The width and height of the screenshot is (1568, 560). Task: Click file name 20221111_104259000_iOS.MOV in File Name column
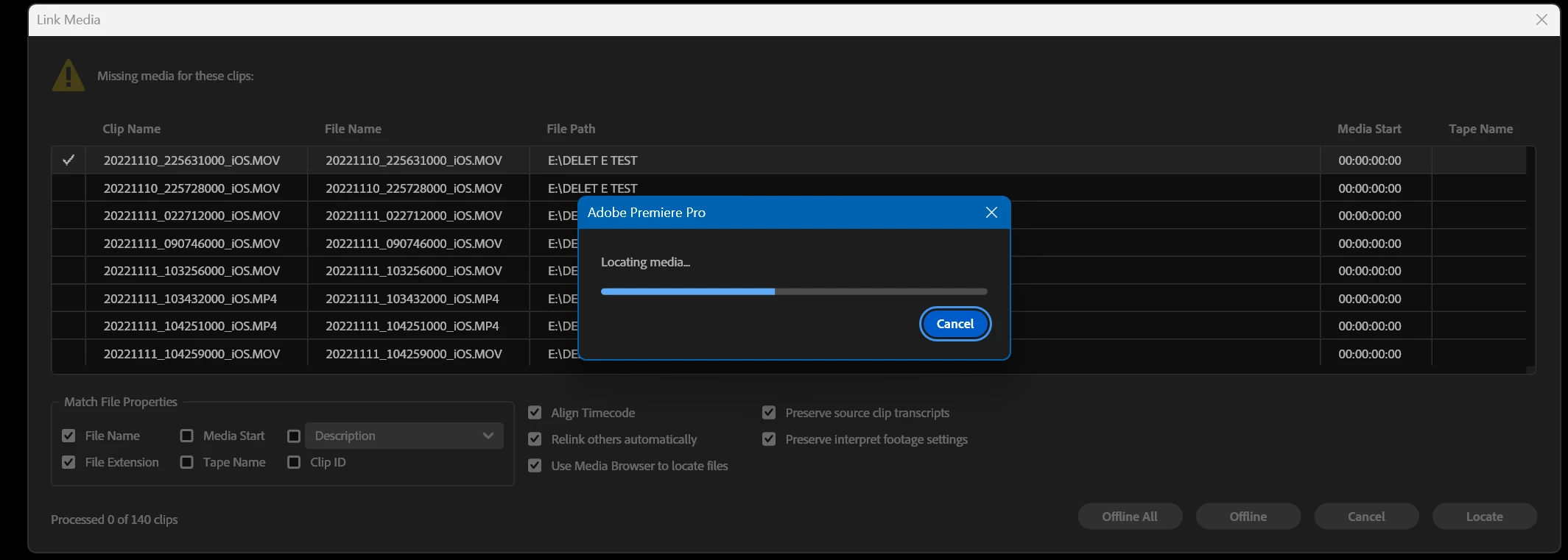[x=414, y=354]
